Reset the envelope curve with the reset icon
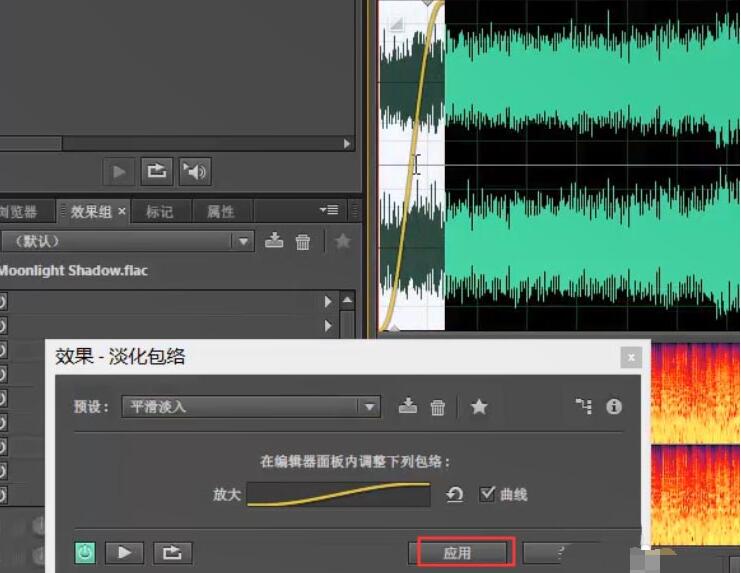 coord(454,495)
